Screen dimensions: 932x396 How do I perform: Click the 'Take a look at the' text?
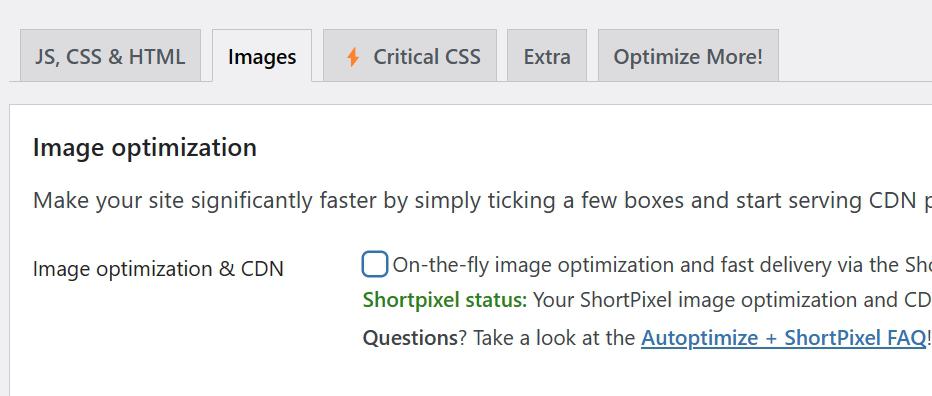tap(554, 338)
